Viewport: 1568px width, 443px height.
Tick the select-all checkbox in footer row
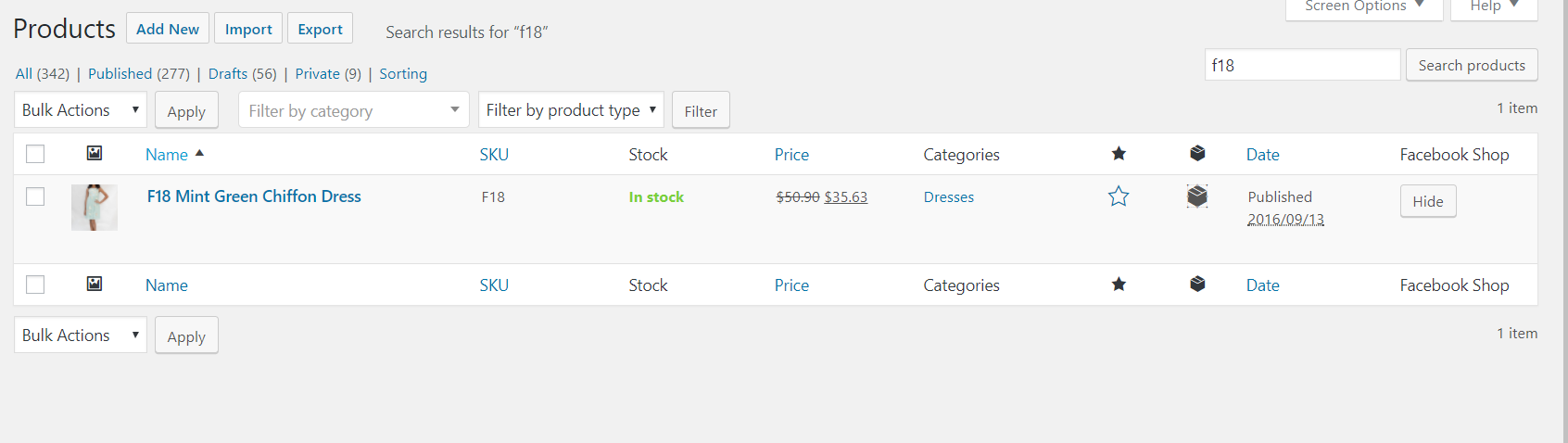pos(35,285)
